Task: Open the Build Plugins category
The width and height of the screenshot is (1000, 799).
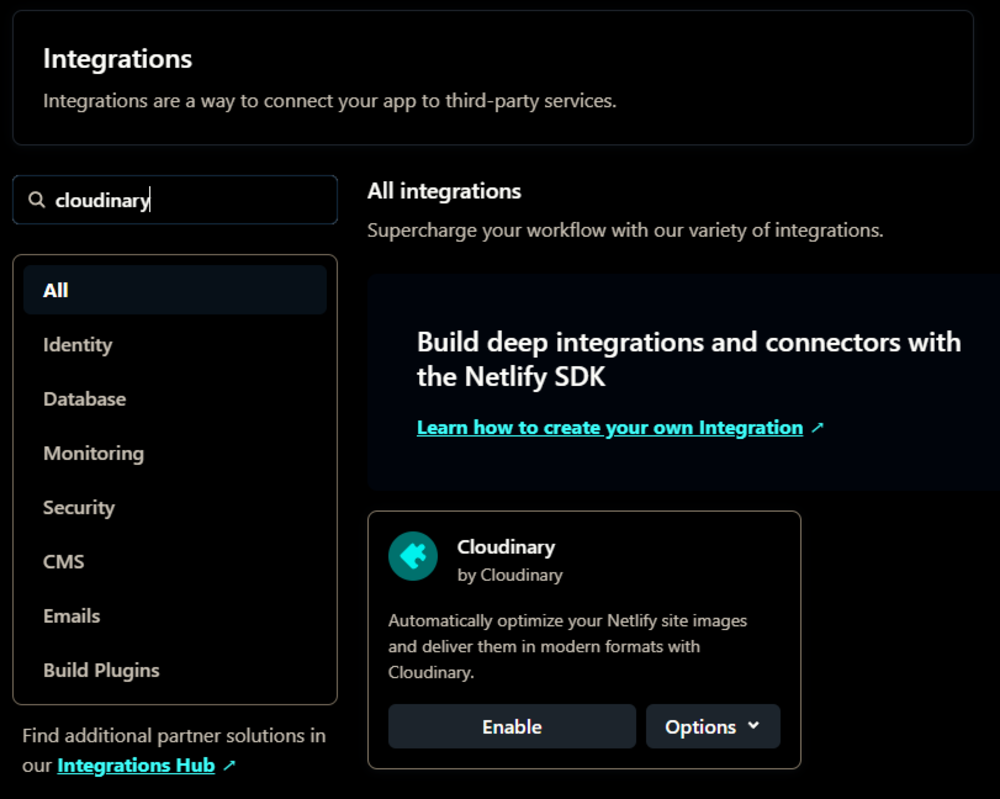Action: tap(101, 670)
